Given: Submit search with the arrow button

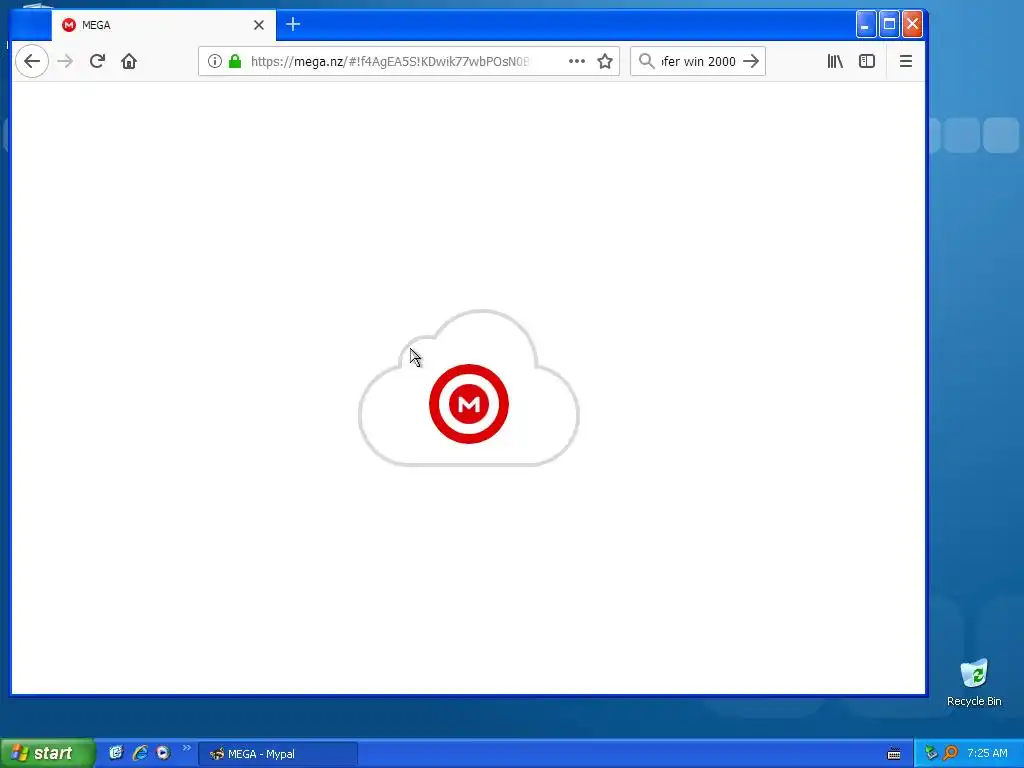Looking at the screenshot, I should [752, 61].
